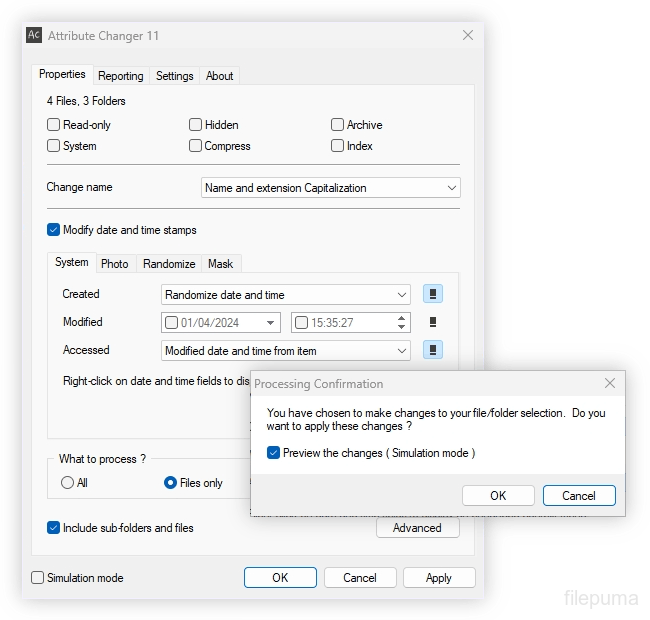The width and height of the screenshot is (650, 620).
Task: Click the small icon beside Modified time field
Action: [433, 322]
